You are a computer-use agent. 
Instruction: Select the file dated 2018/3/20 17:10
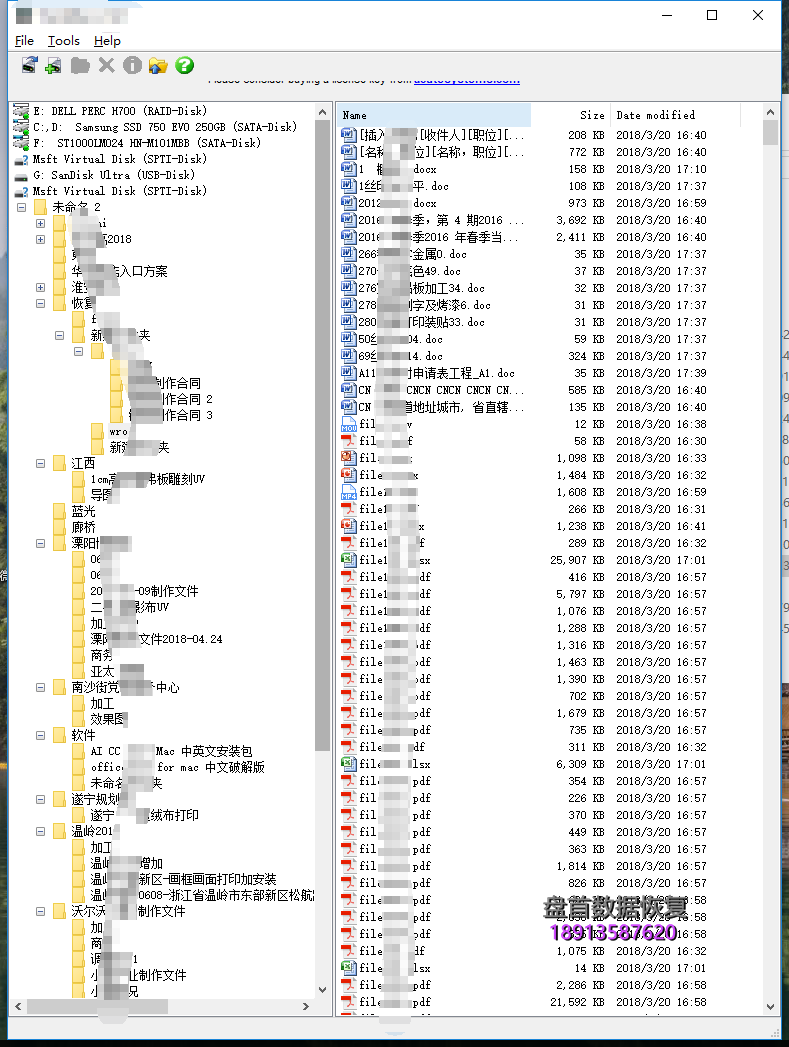point(524,169)
